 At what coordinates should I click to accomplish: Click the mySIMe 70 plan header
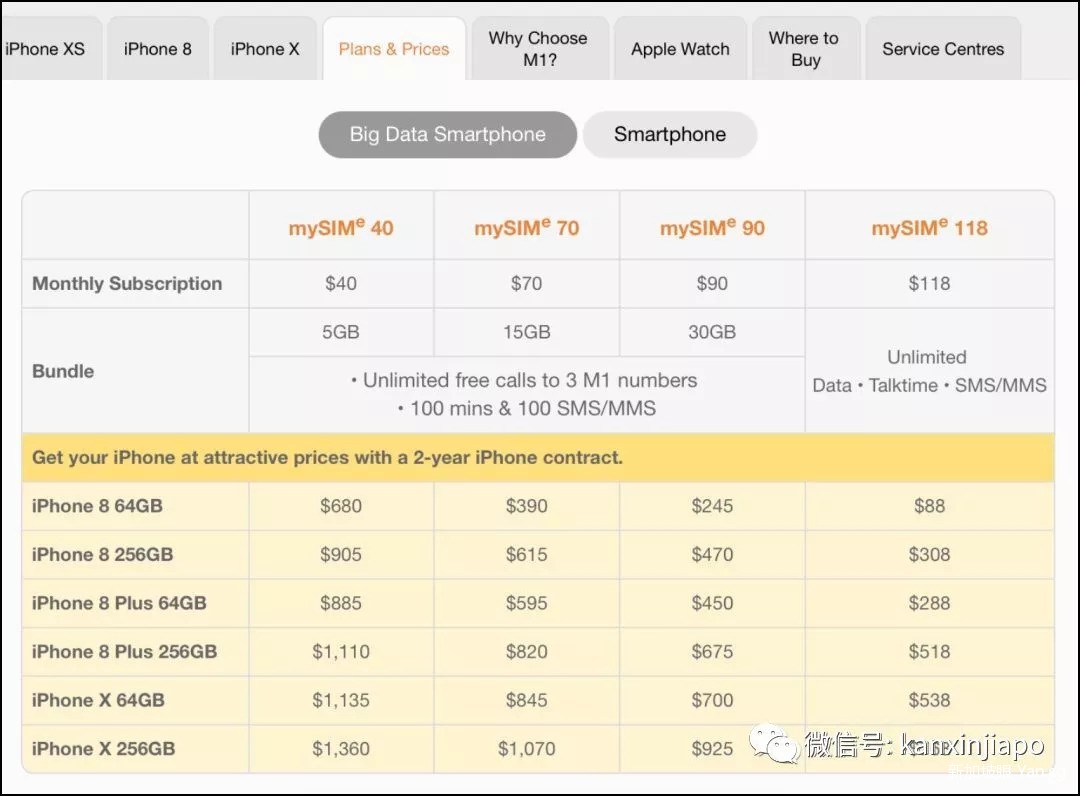(526, 227)
